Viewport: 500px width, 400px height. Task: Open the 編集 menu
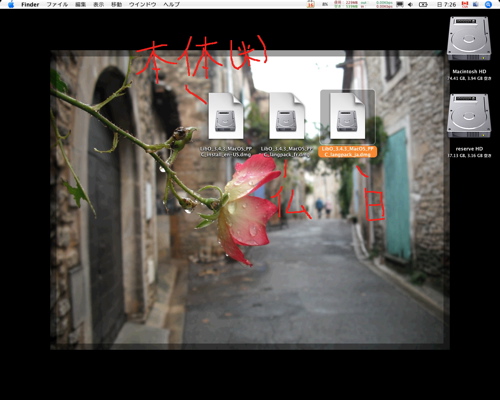point(80,4)
